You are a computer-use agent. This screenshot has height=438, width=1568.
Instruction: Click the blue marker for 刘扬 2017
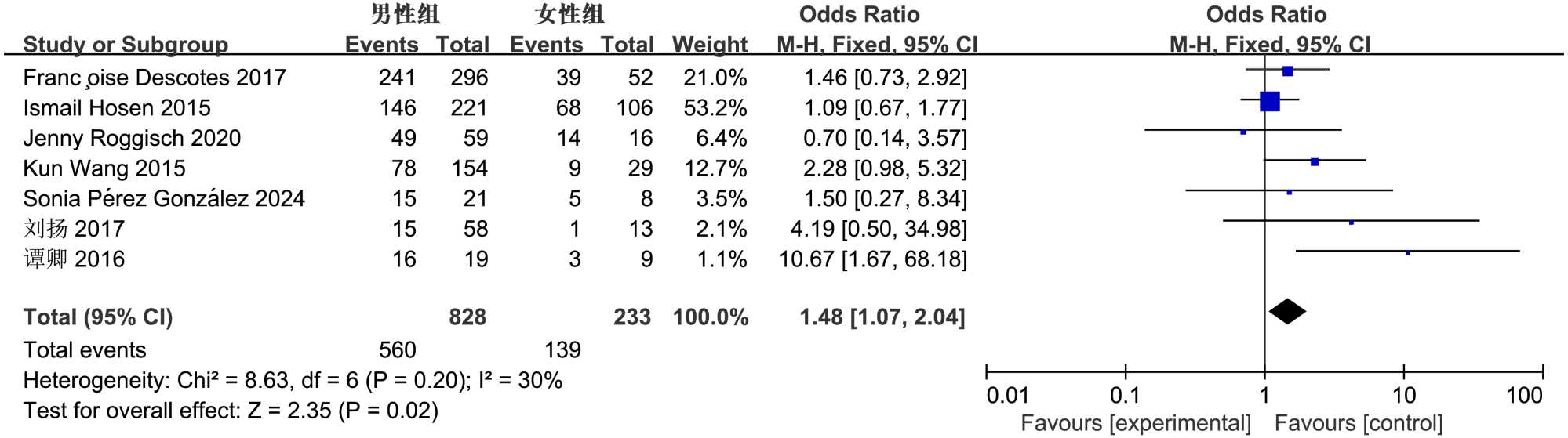[x=1352, y=223]
